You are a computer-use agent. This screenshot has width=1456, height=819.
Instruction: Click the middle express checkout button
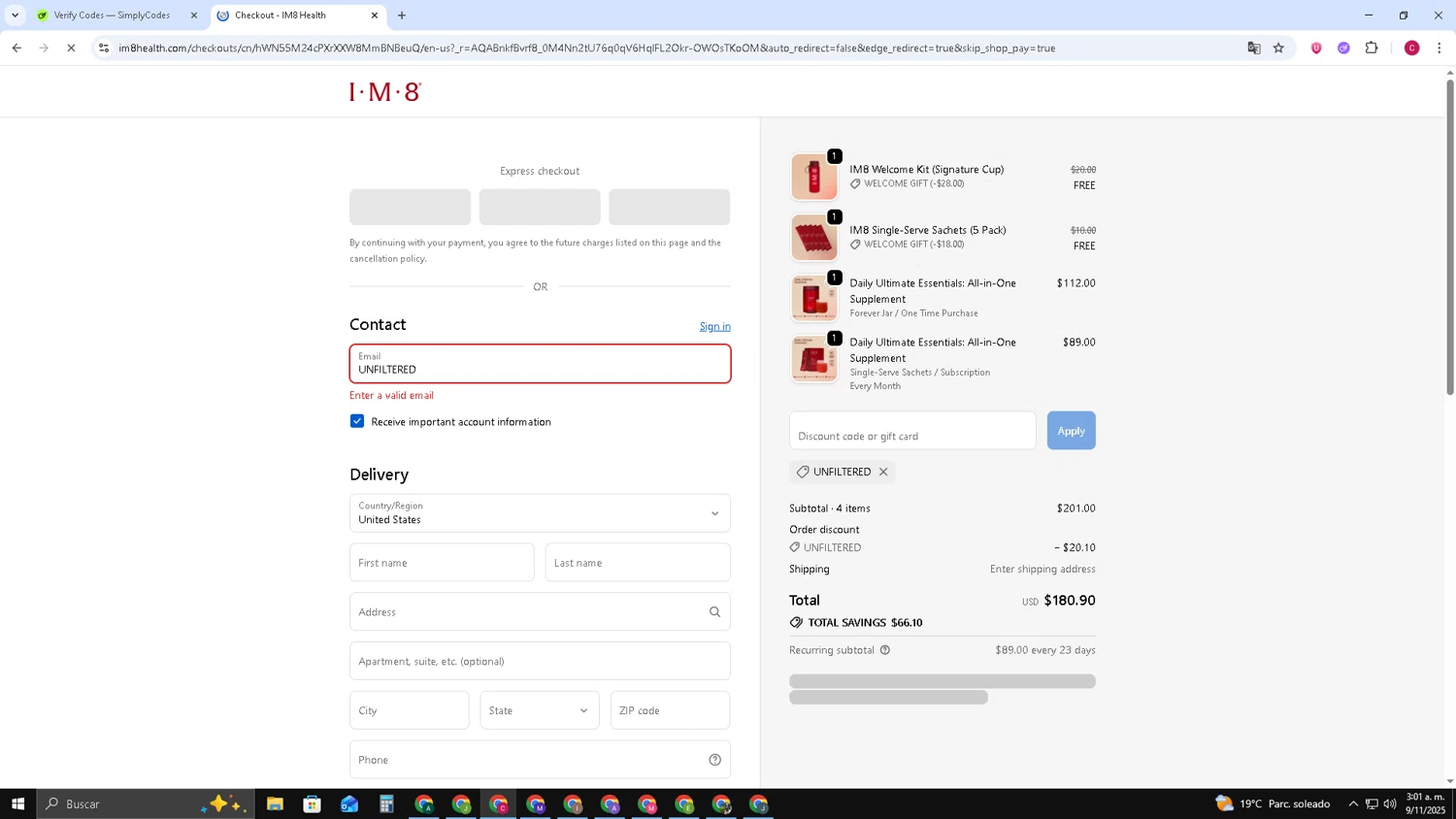(540, 207)
